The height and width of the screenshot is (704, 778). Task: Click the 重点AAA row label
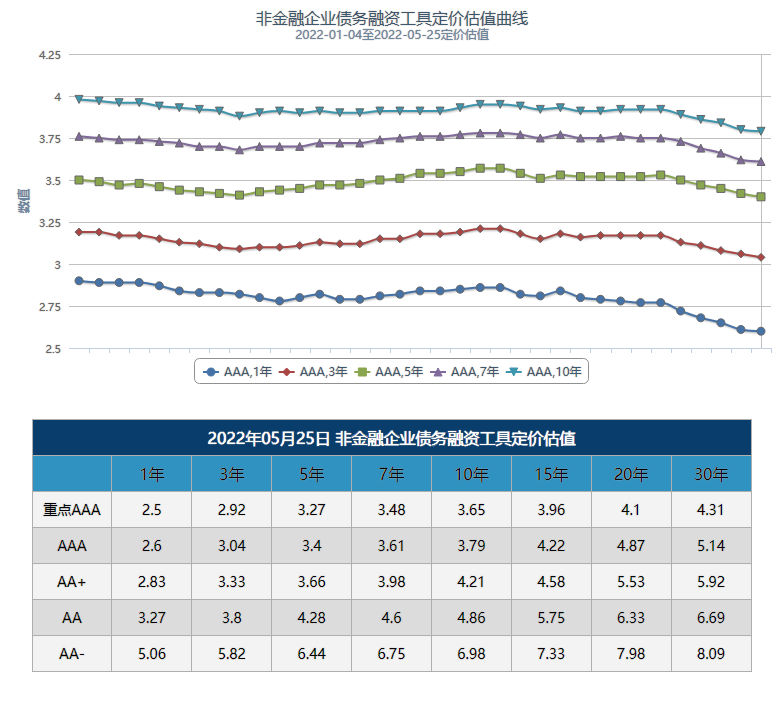pos(72,510)
